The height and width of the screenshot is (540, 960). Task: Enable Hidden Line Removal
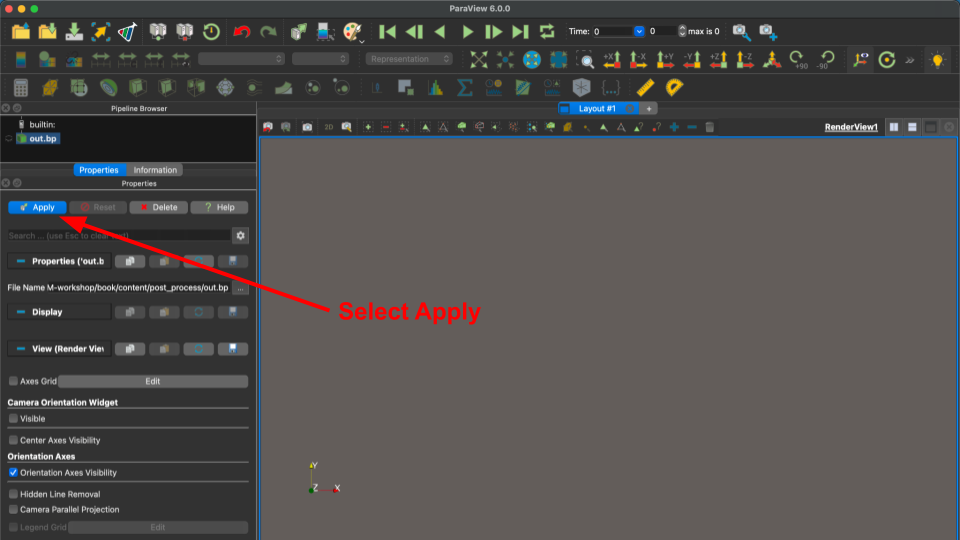click(13, 494)
